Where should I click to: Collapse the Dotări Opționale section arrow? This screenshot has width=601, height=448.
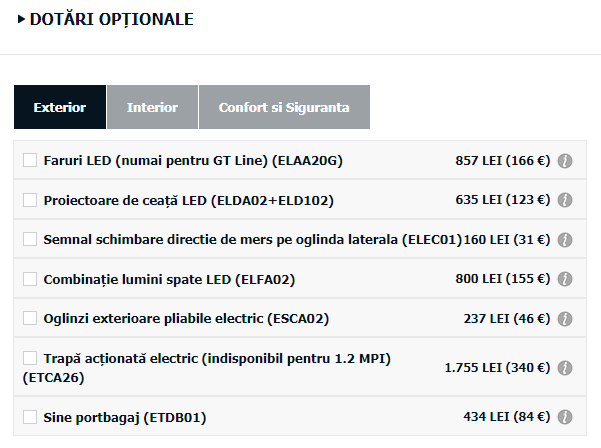click(21, 19)
